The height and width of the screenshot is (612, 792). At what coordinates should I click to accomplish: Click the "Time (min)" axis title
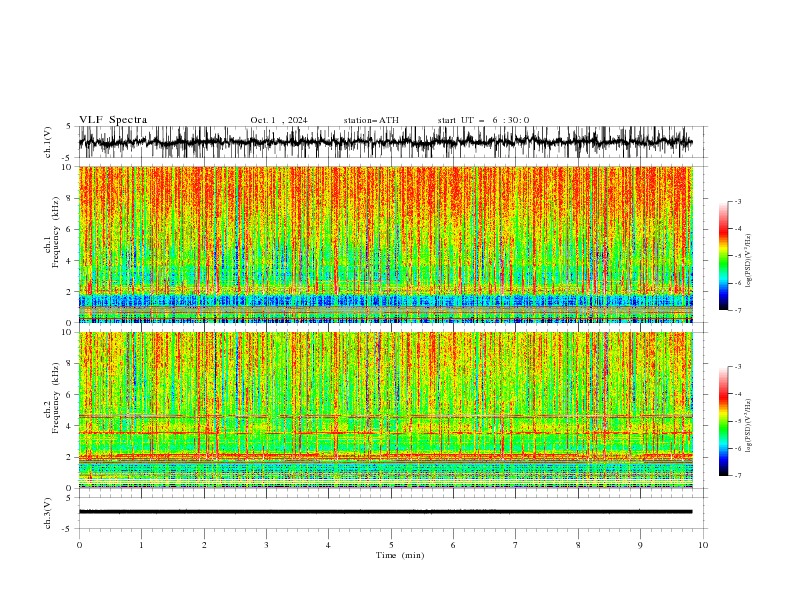[x=400, y=555]
